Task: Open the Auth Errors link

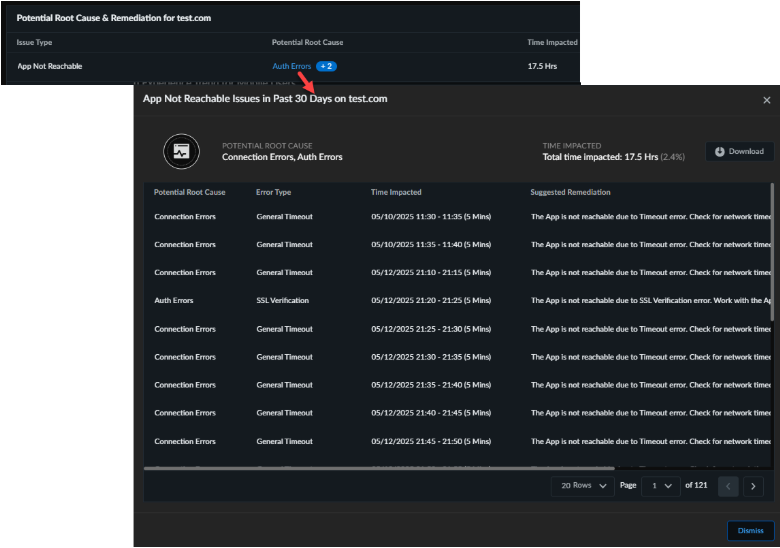Action: [291, 66]
